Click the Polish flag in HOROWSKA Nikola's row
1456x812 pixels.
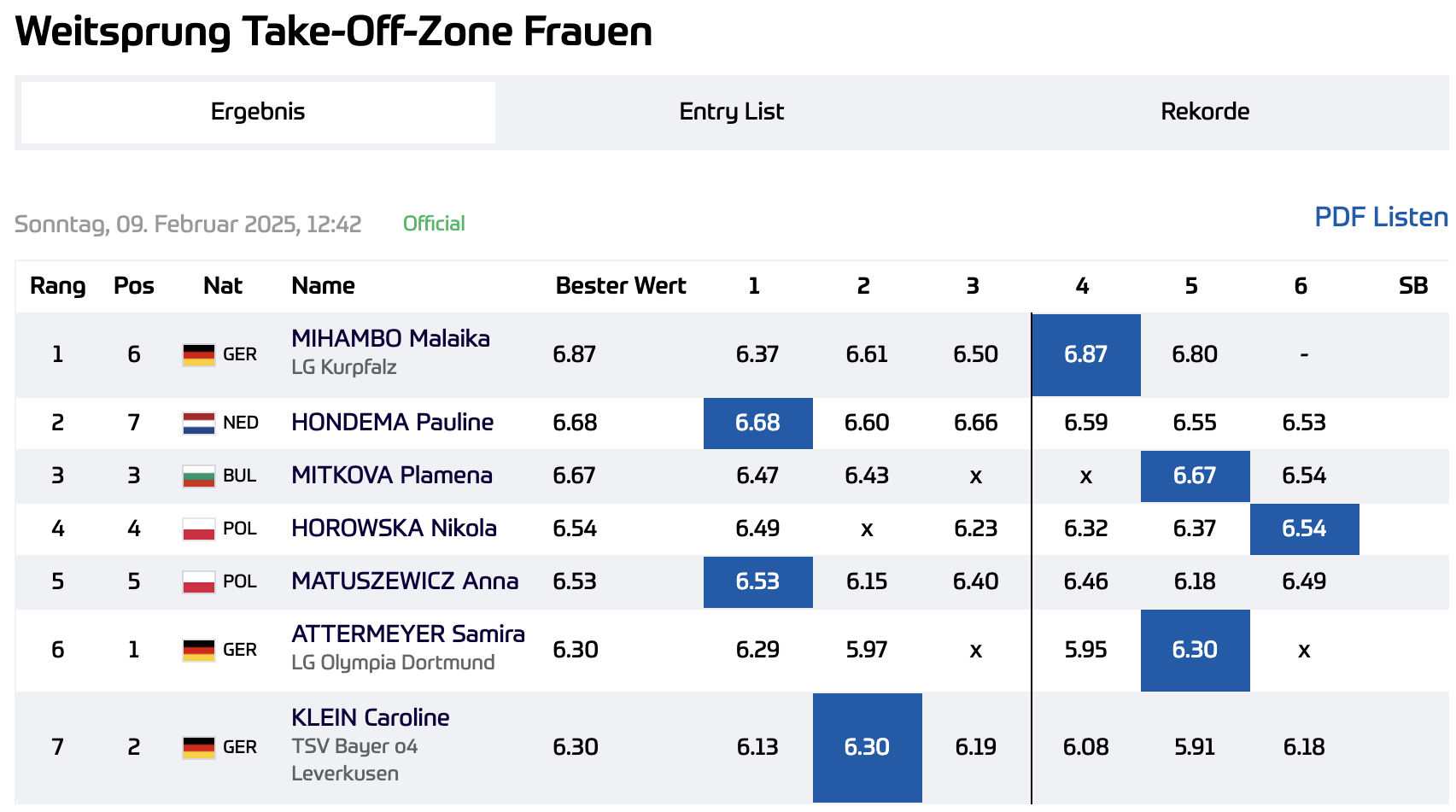point(199,529)
